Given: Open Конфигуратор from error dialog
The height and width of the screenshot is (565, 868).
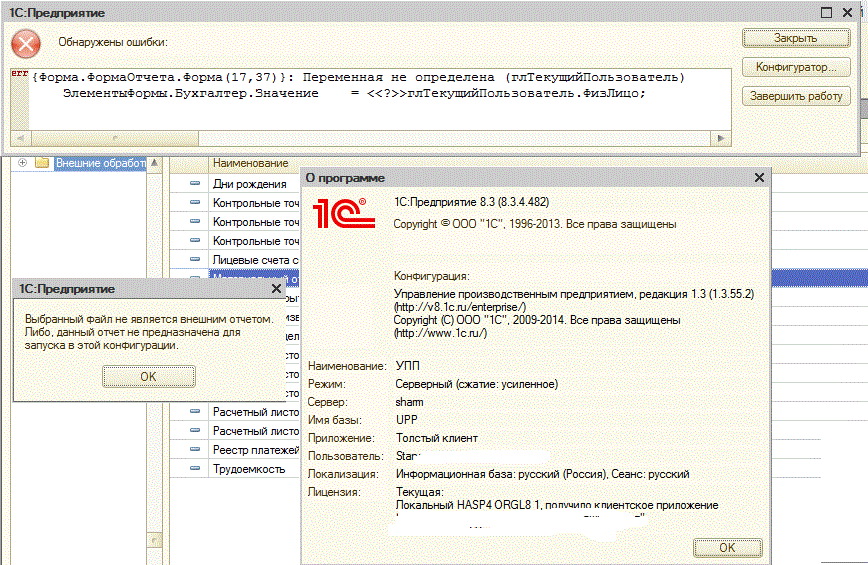Looking at the screenshot, I should 795,67.
